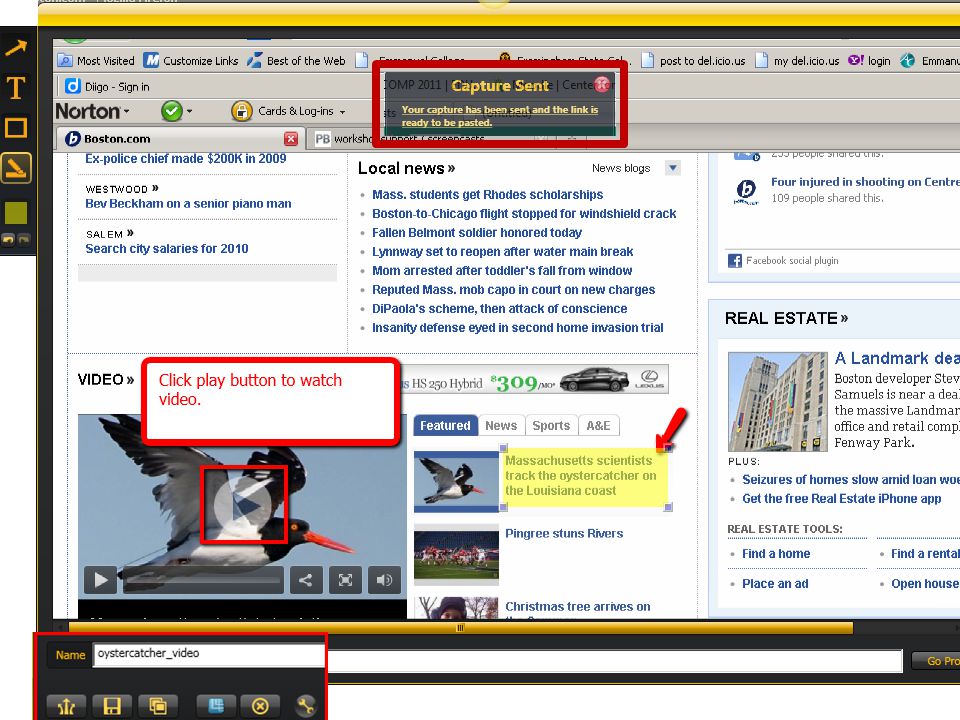Open Ex-police chief made $200K link
The width and height of the screenshot is (960, 720).
click(186, 159)
